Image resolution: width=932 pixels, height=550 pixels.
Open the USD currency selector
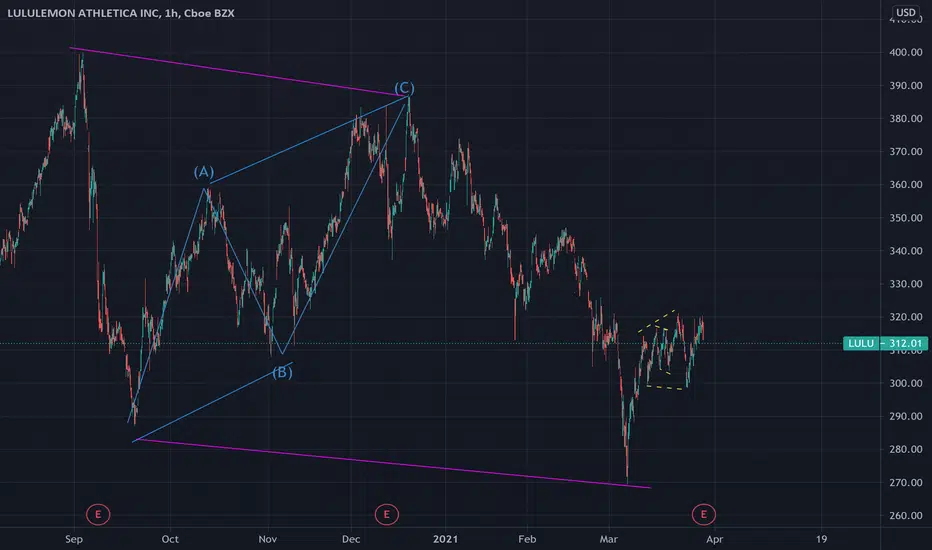(906, 12)
